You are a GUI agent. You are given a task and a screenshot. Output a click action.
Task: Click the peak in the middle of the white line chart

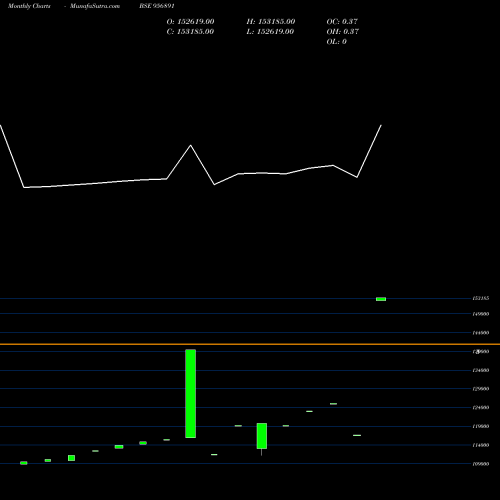click(x=191, y=145)
